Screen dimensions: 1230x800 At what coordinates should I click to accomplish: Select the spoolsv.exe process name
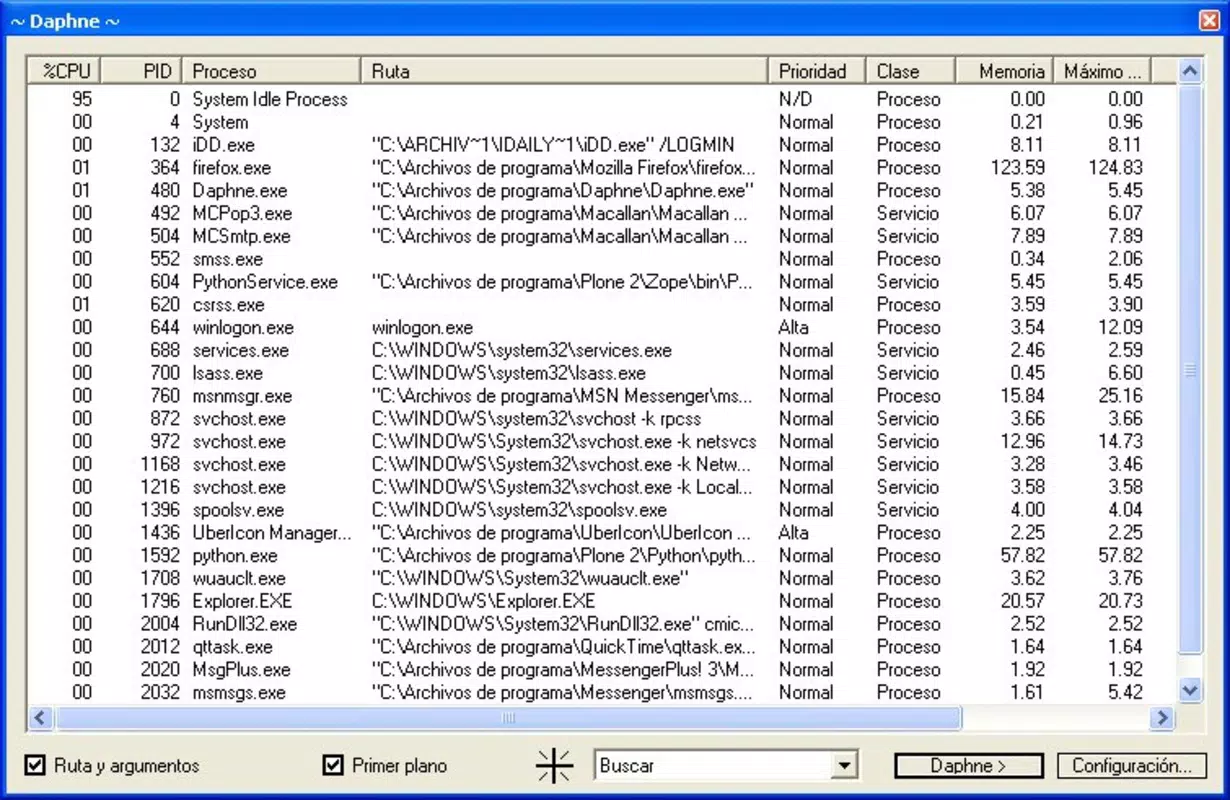click(x=240, y=510)
